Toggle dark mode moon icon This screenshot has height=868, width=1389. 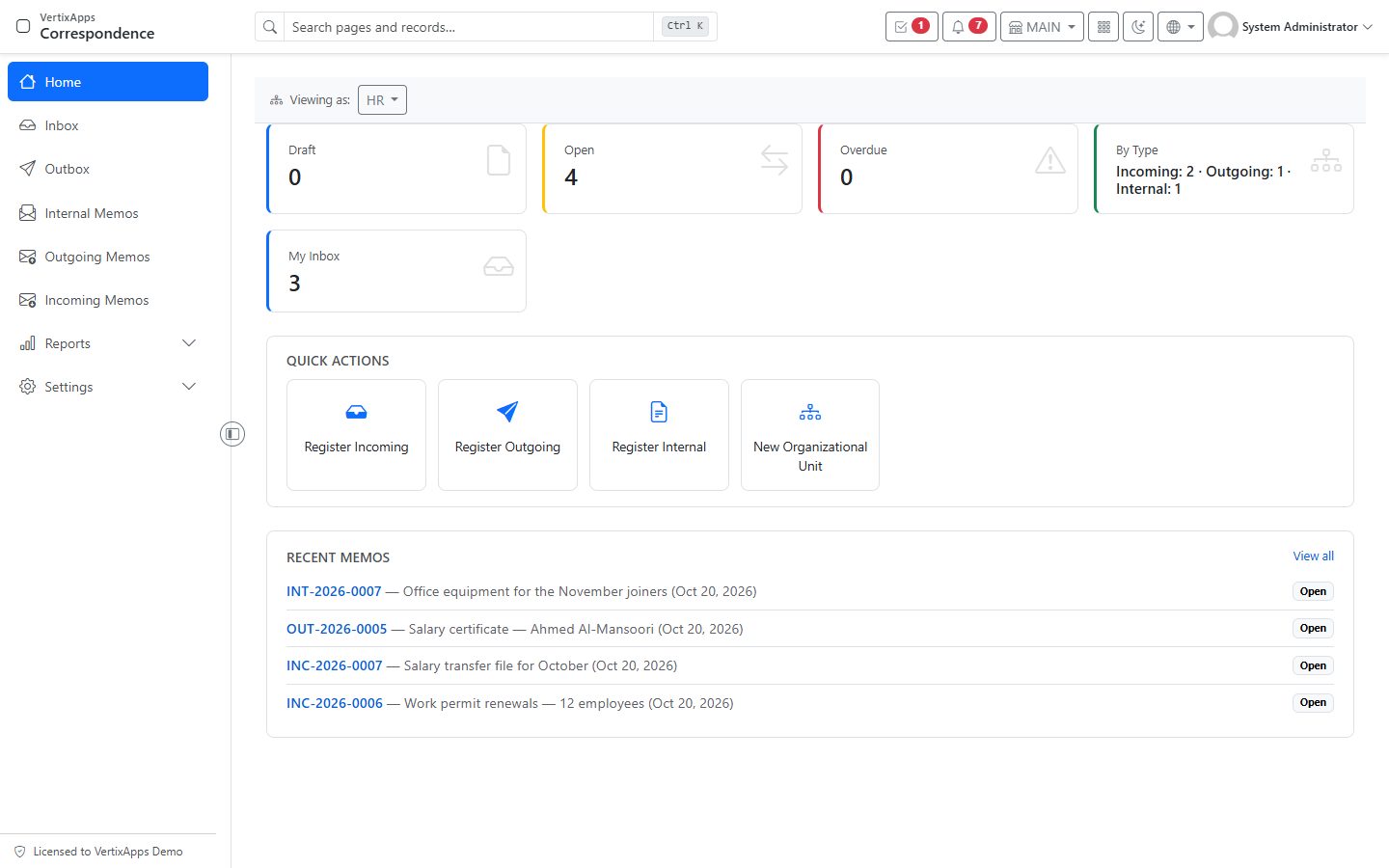[1138, 27]
